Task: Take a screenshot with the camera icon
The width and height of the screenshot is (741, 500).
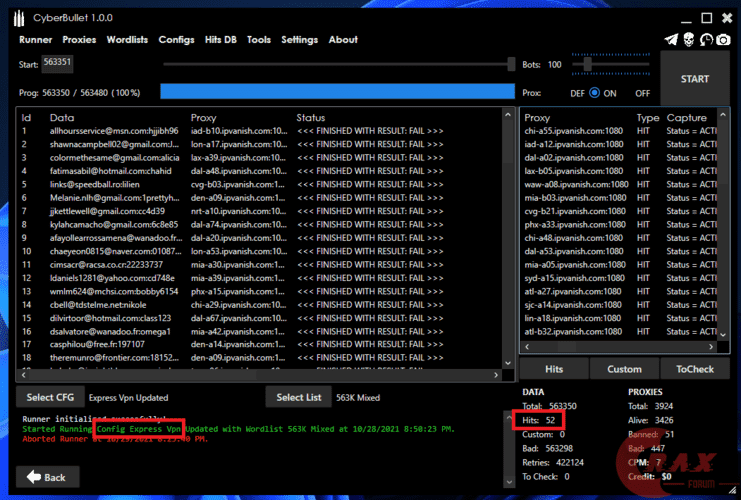Action: click(723, 40)
